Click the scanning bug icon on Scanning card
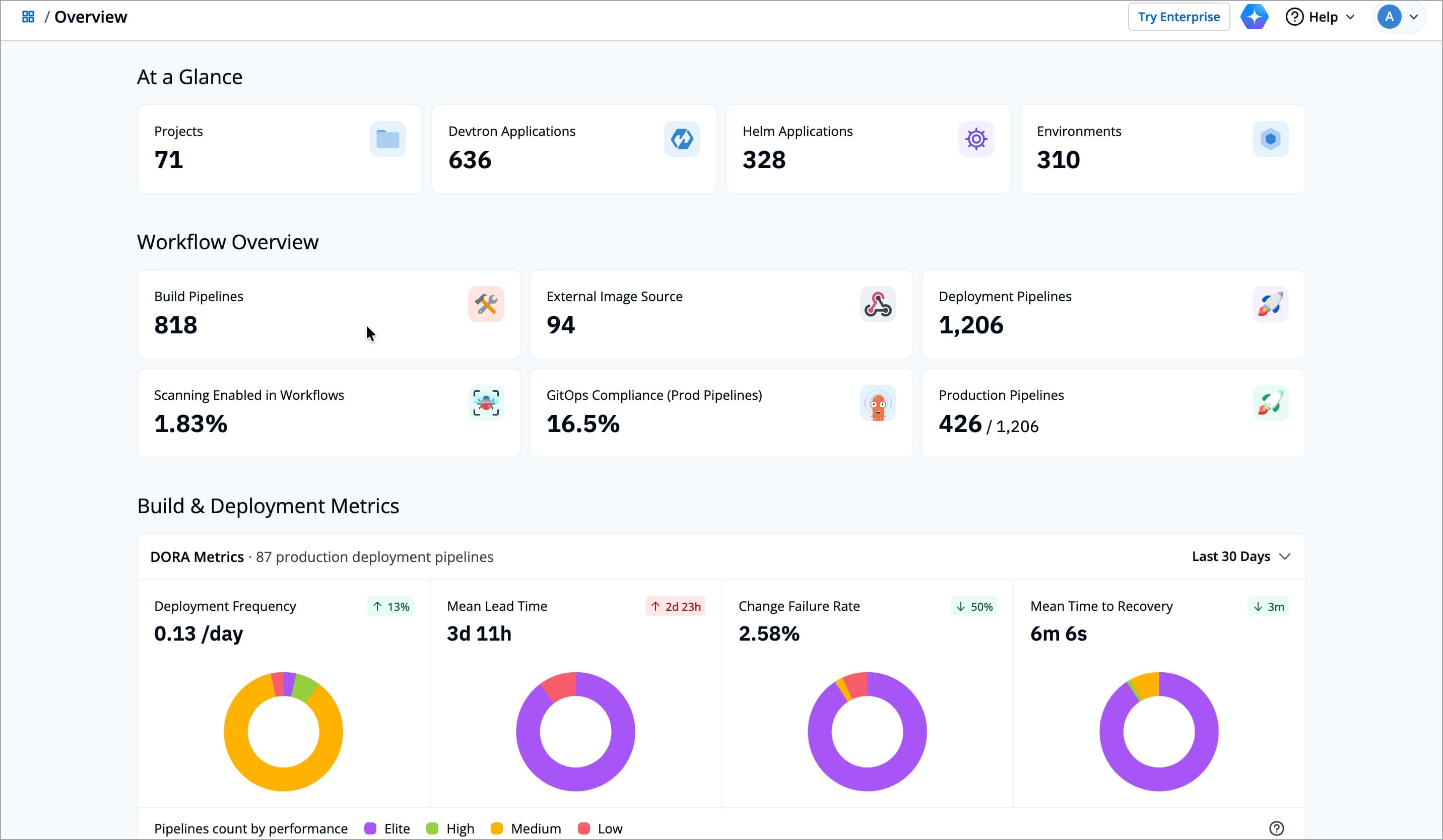The width and height of the screenshot is (1443, 840). tap(486, 402)
